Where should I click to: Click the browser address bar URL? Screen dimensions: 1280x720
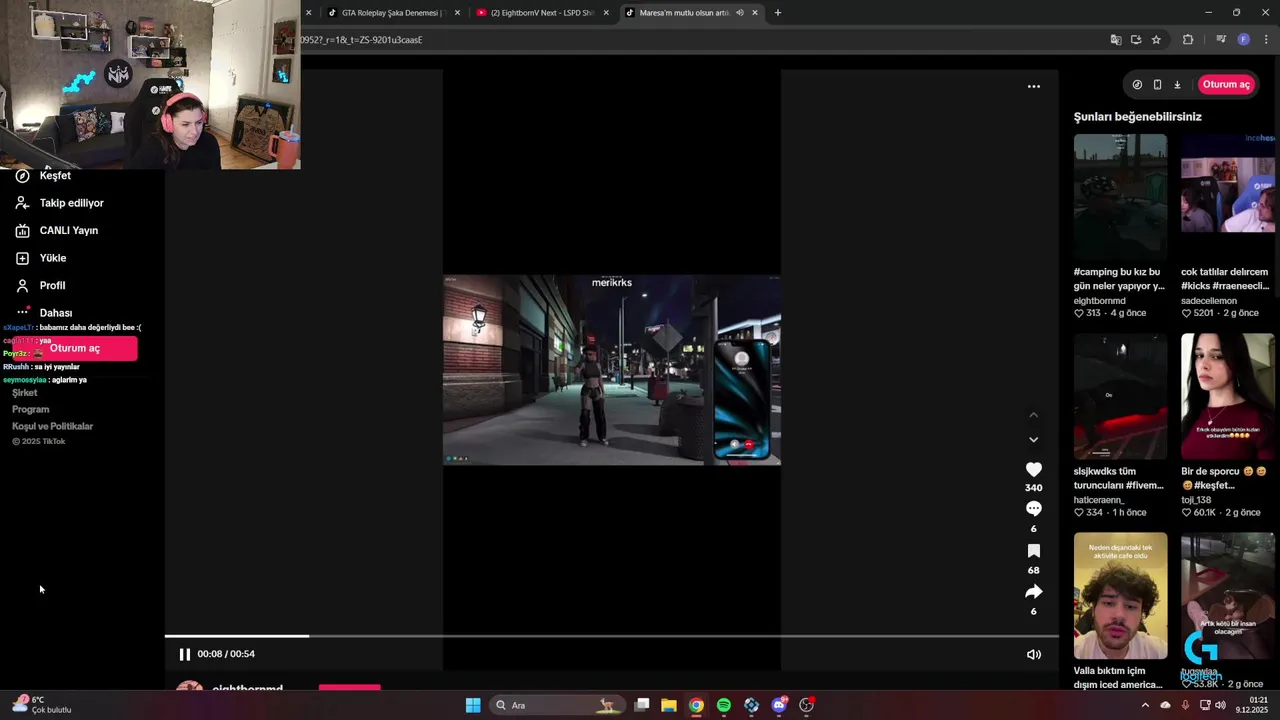click(361, 40)
